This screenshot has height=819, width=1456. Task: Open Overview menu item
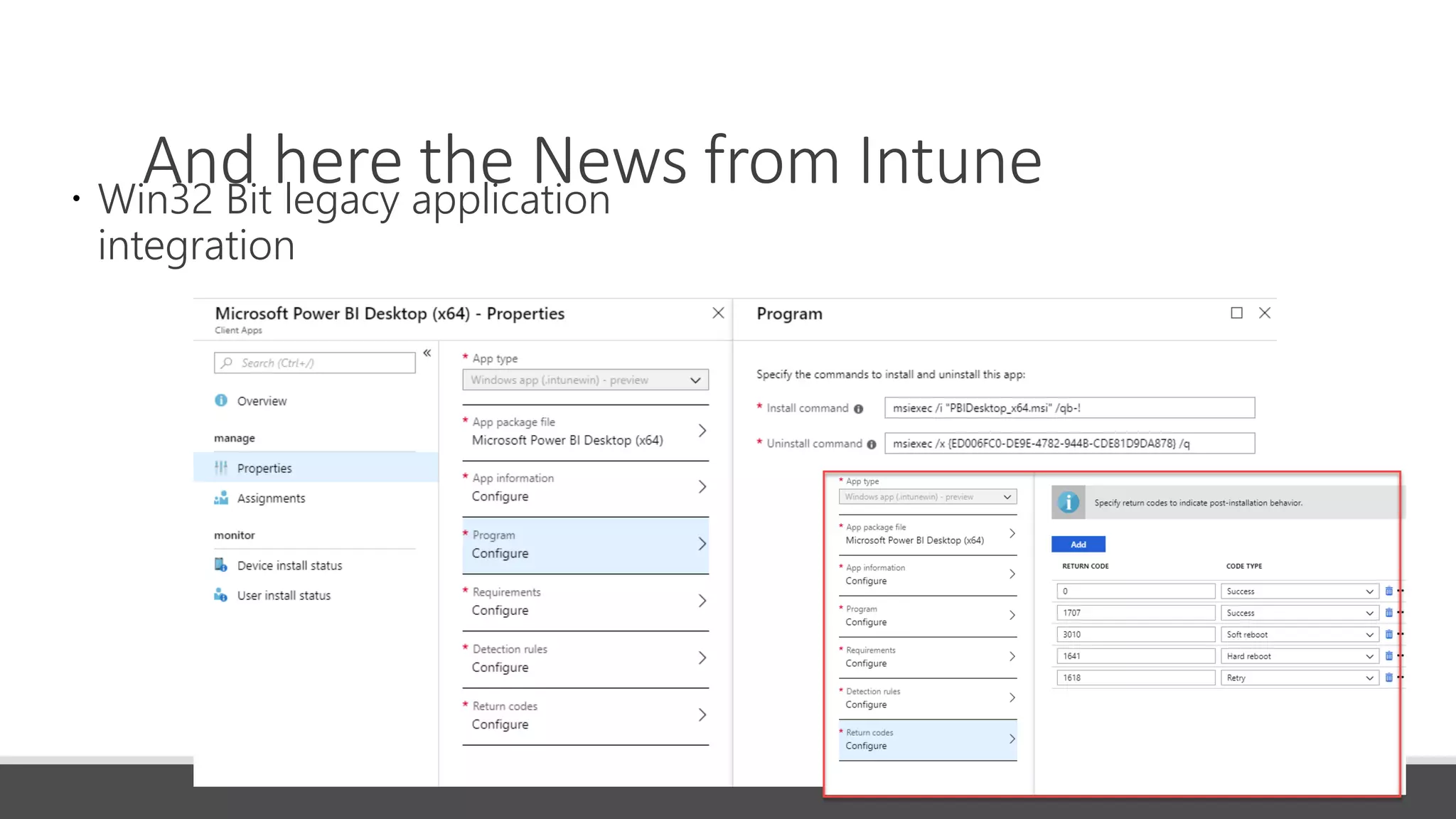[262, 401]
